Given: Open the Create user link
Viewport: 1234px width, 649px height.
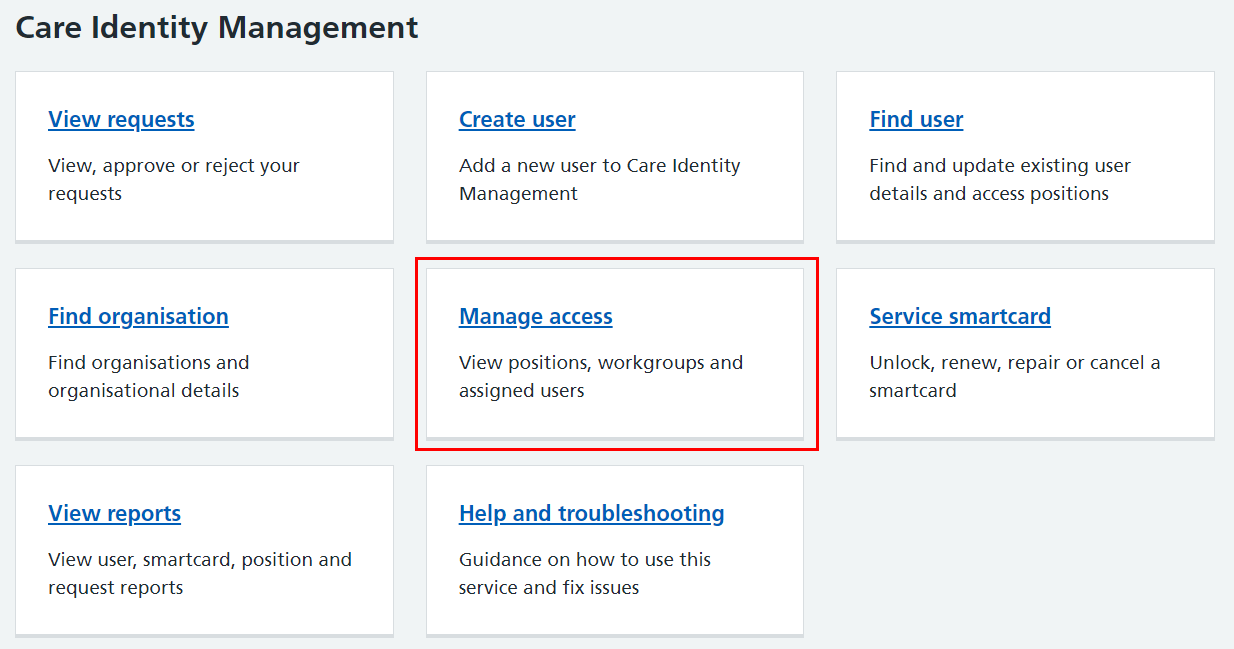Looking at the screenshot, I should coord(517,120).
